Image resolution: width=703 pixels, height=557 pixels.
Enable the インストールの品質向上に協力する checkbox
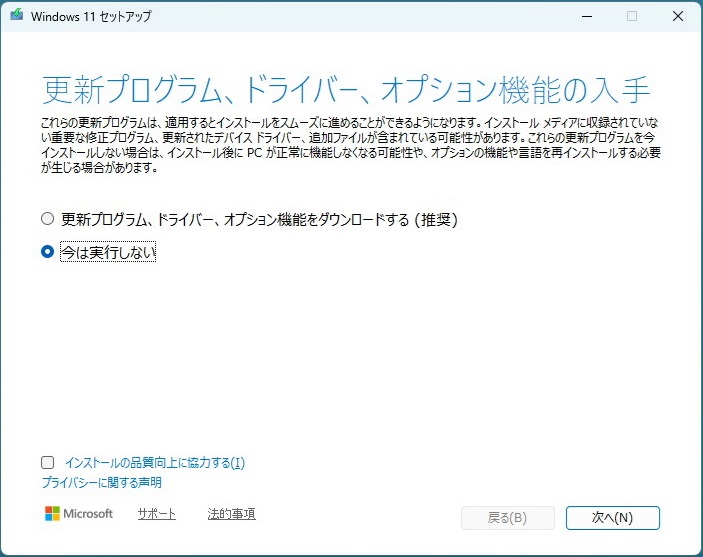click(47, 463)
